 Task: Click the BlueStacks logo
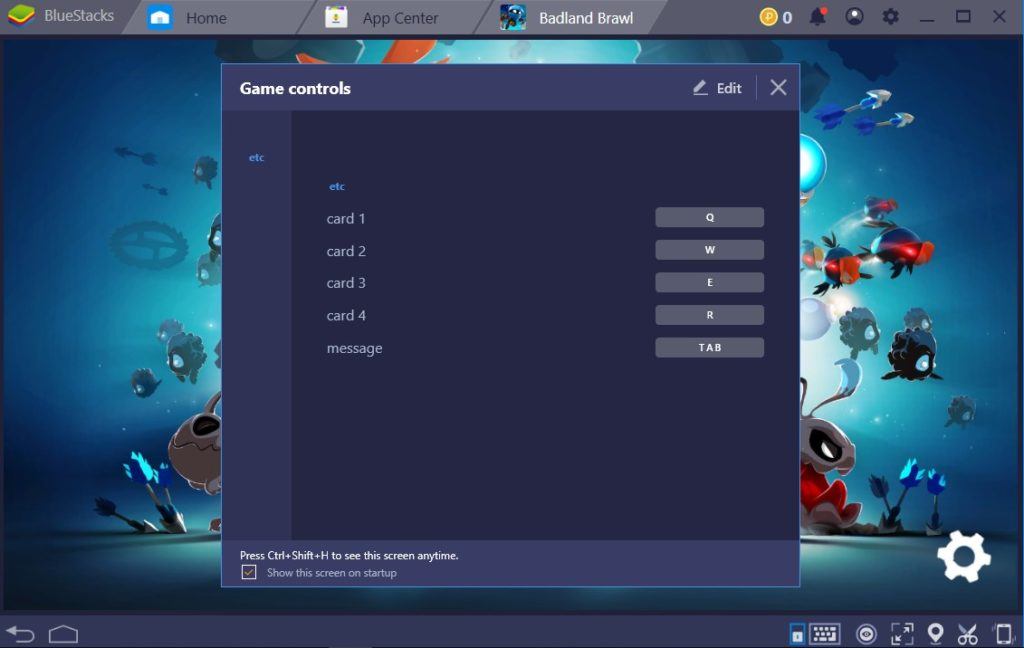pos(21,16)
